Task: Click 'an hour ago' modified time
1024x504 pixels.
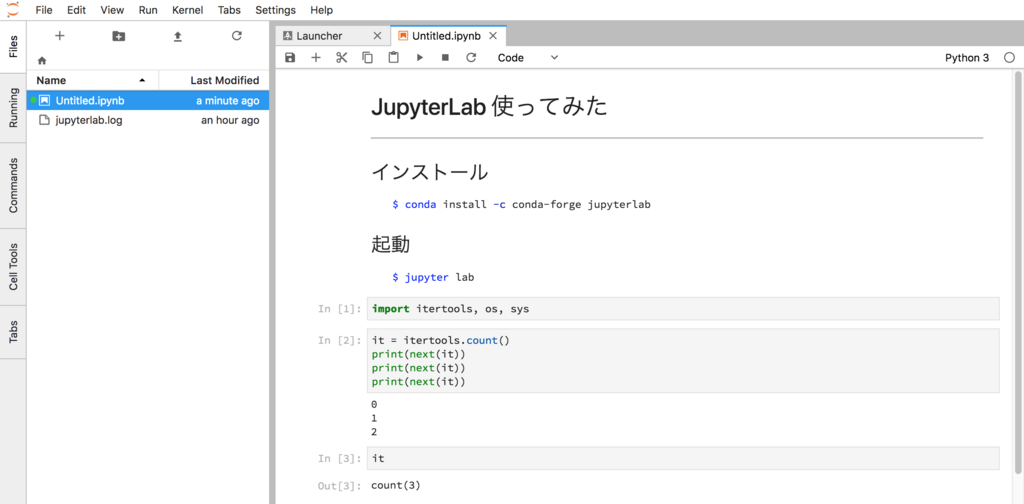Action: coord(230,120)
